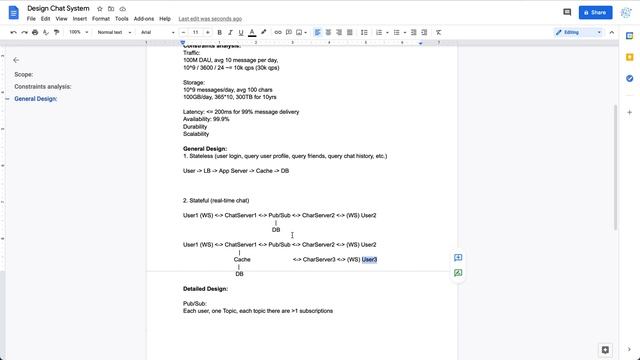Open the View menu
Viewport: 640px width, 360px height.
[x=61, y=19]
